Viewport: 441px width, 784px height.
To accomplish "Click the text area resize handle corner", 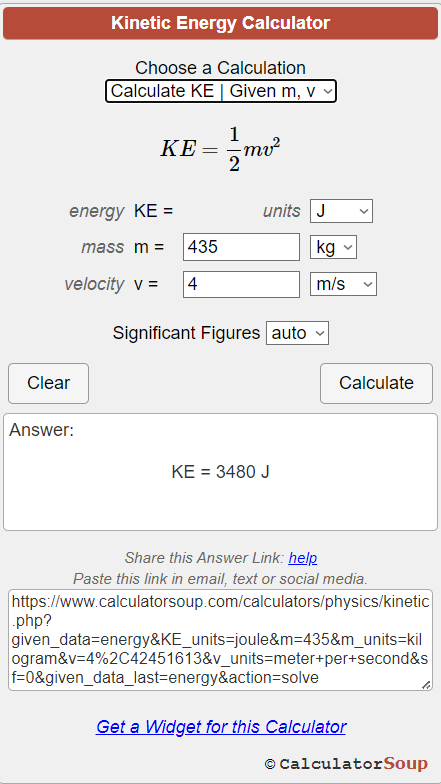I will click(426, 685).
